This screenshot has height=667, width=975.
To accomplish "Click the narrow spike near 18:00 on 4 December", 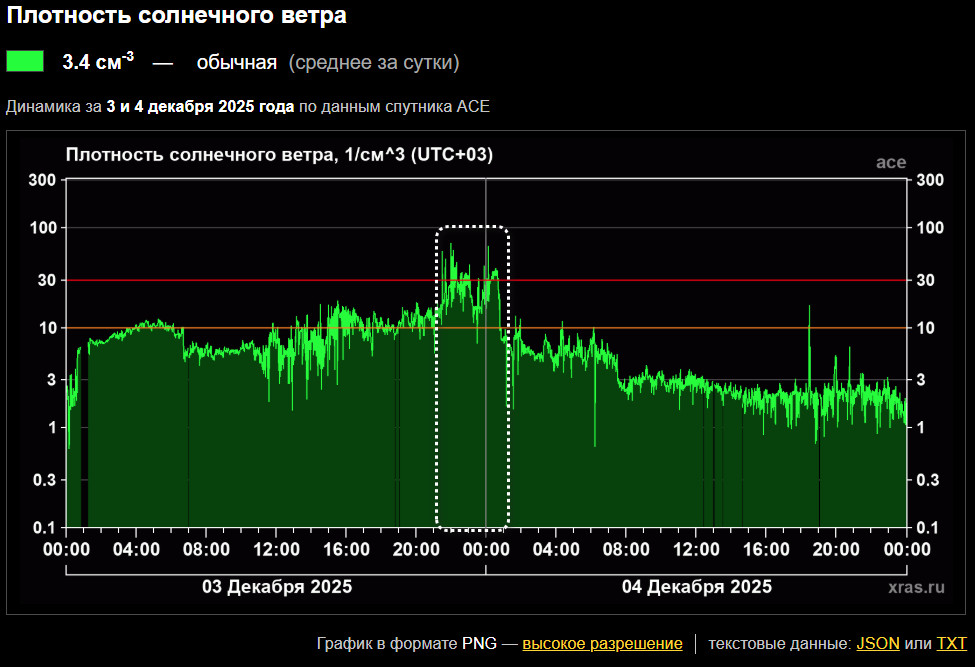I will 809,330.
